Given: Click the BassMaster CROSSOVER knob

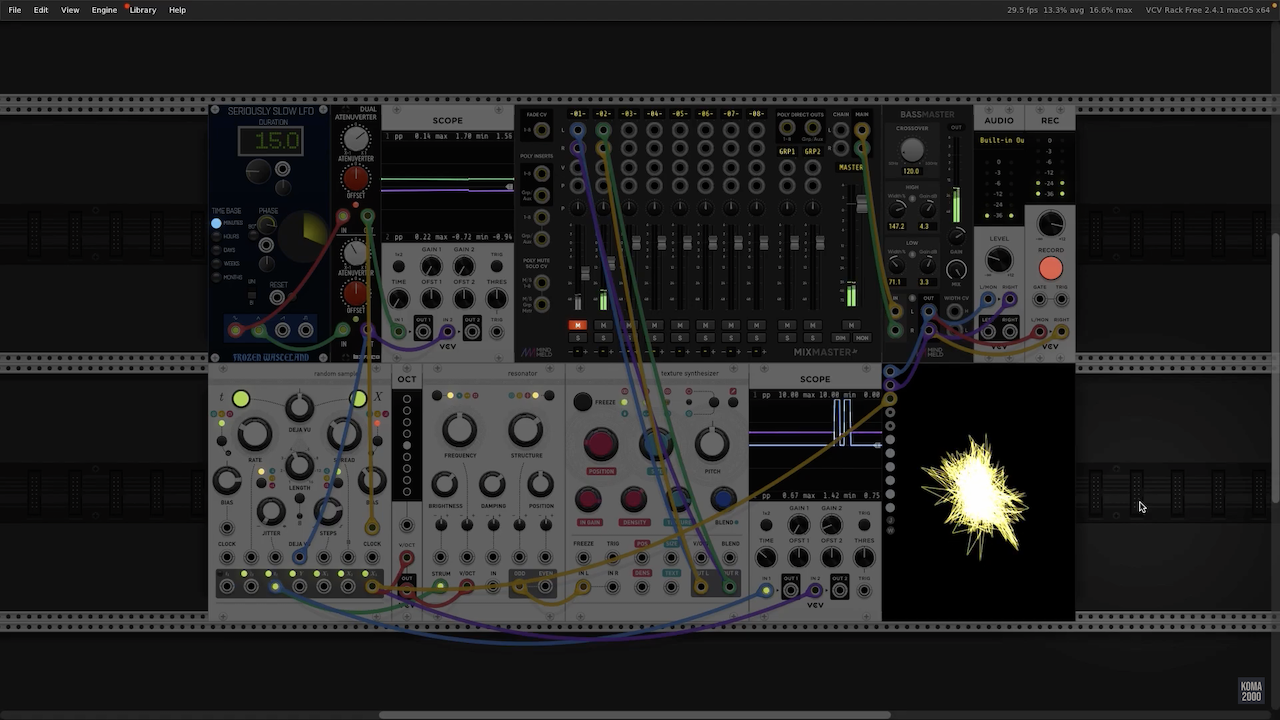Looking at the screenshot, I should click(x=912, y=150).
